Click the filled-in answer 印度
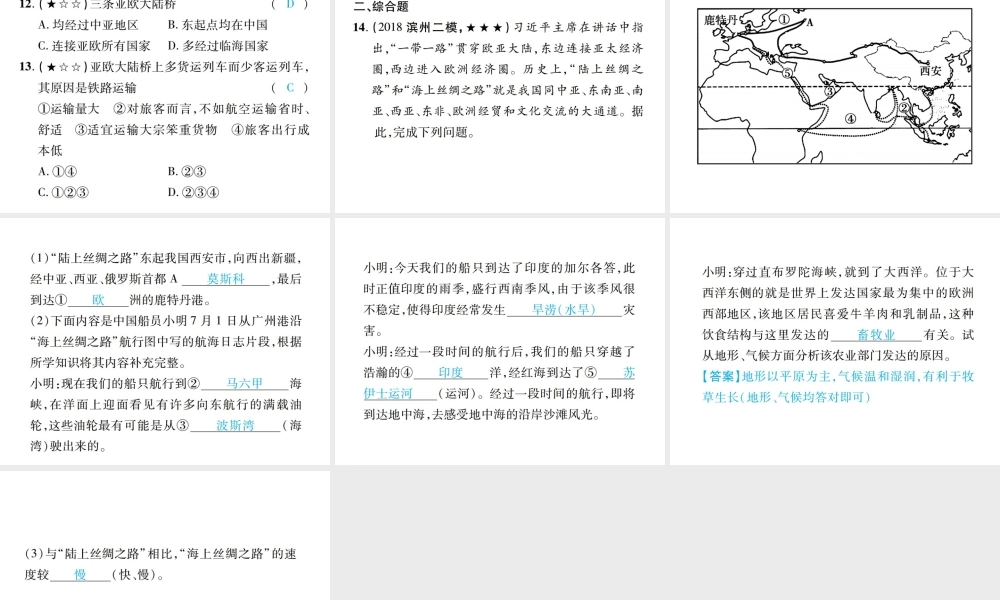1000x600 pixels. [450, 373]
